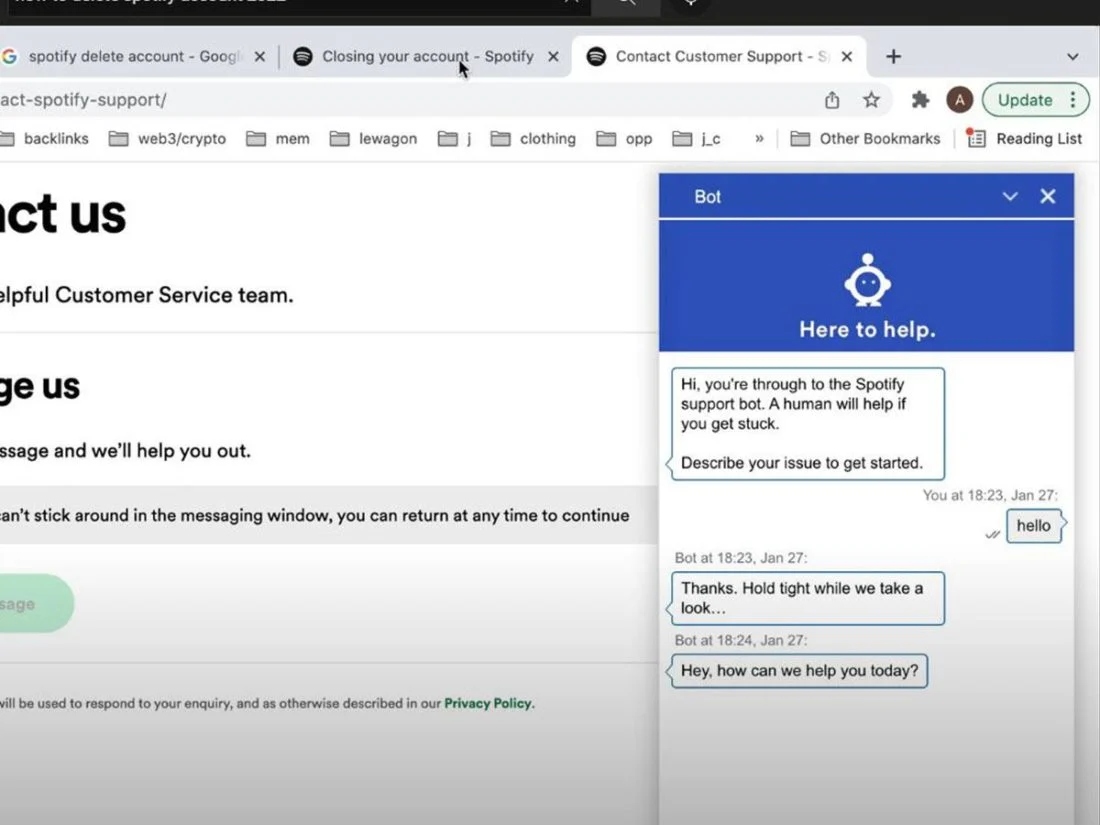Open the Chrome three-dot menu

[1073, 100]
